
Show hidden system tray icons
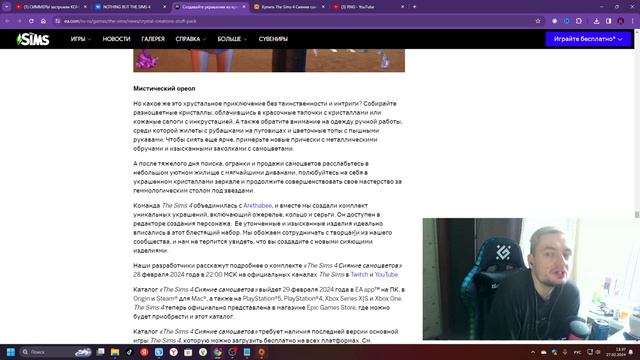point(533,352)
